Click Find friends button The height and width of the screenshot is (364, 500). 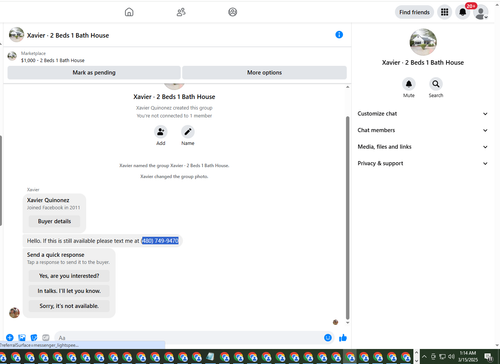414,12
